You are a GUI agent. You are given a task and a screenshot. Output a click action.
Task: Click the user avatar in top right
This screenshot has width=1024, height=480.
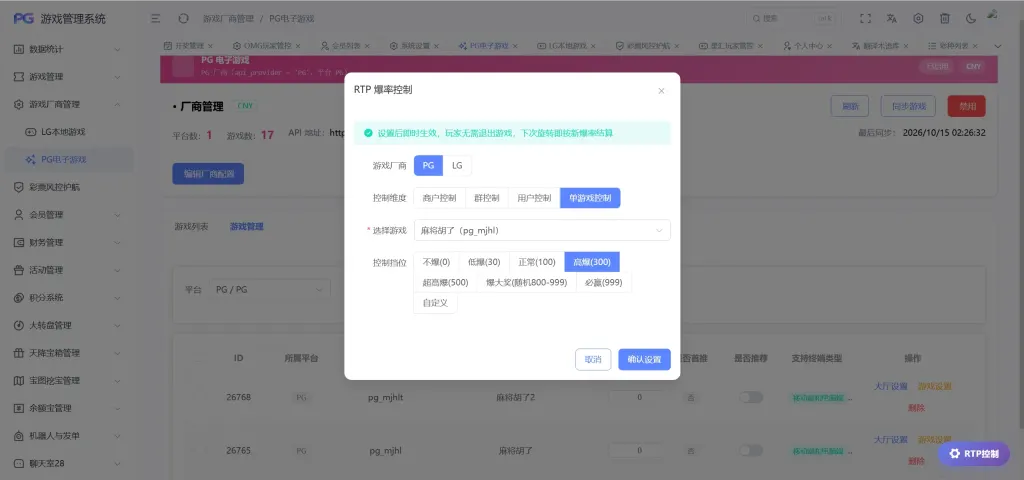pyautogui.click(x=993, y=14)
